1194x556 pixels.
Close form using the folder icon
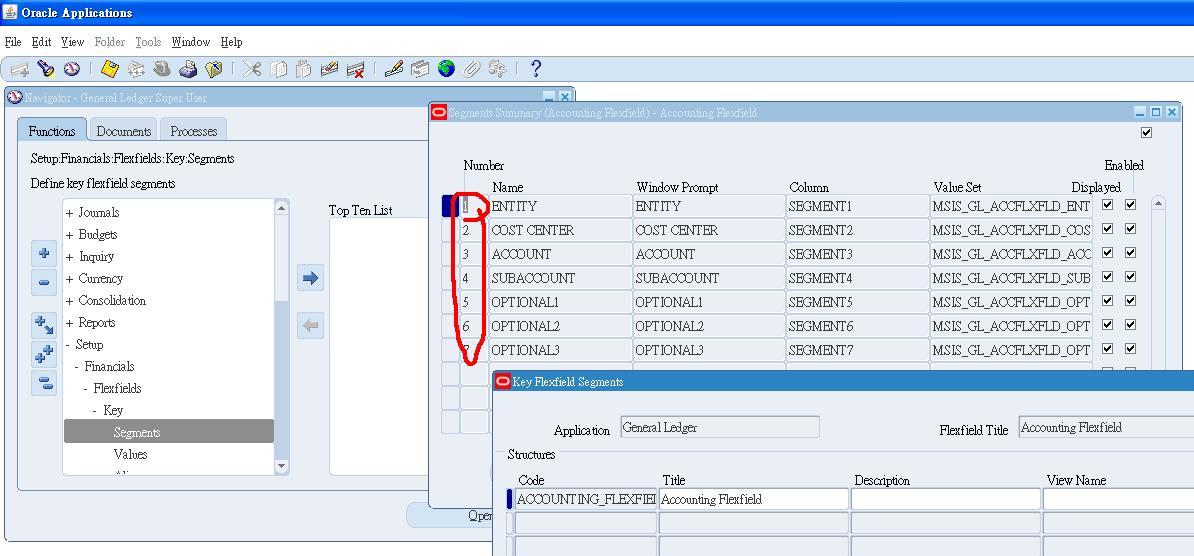[214, 69]
